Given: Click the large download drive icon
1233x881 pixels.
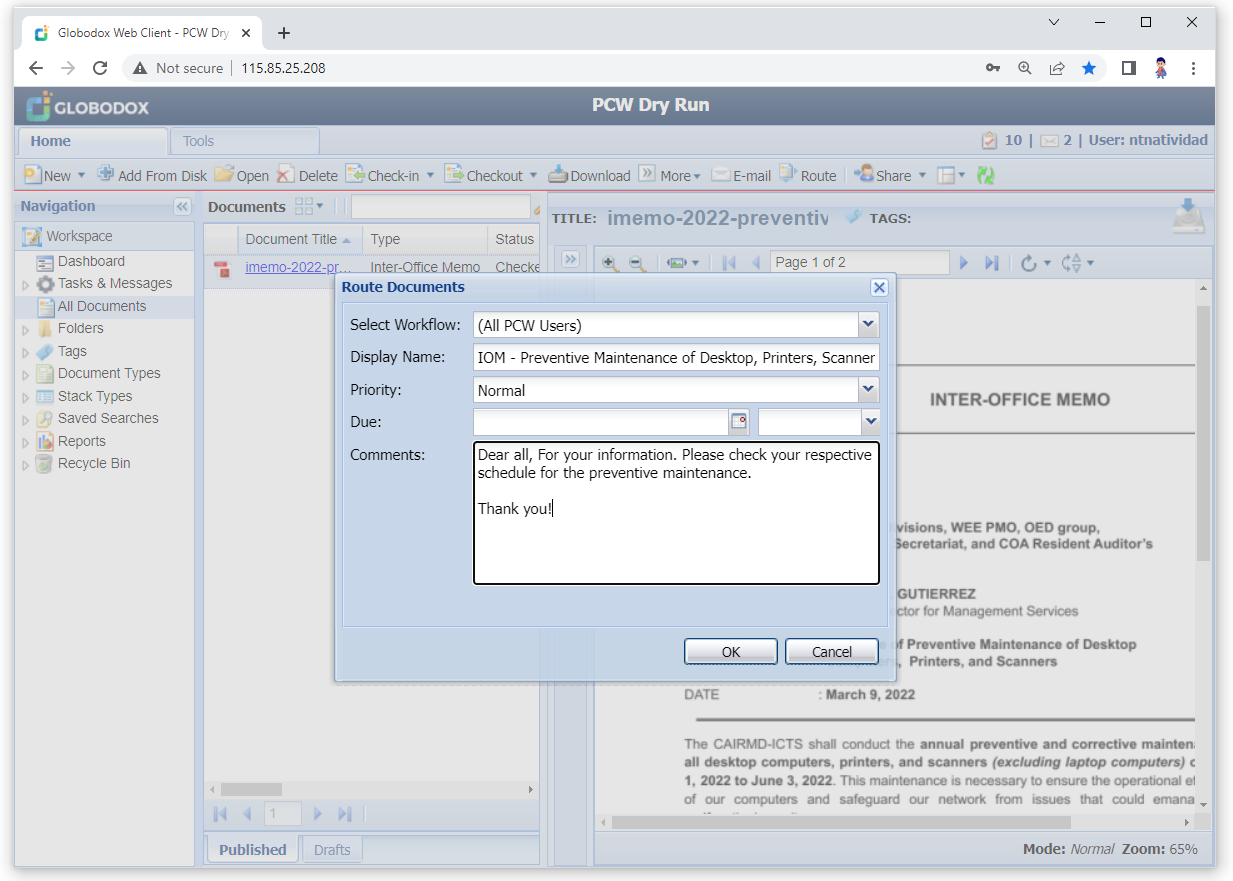Looking at the screenshot, I should (x=1188, y=216).
